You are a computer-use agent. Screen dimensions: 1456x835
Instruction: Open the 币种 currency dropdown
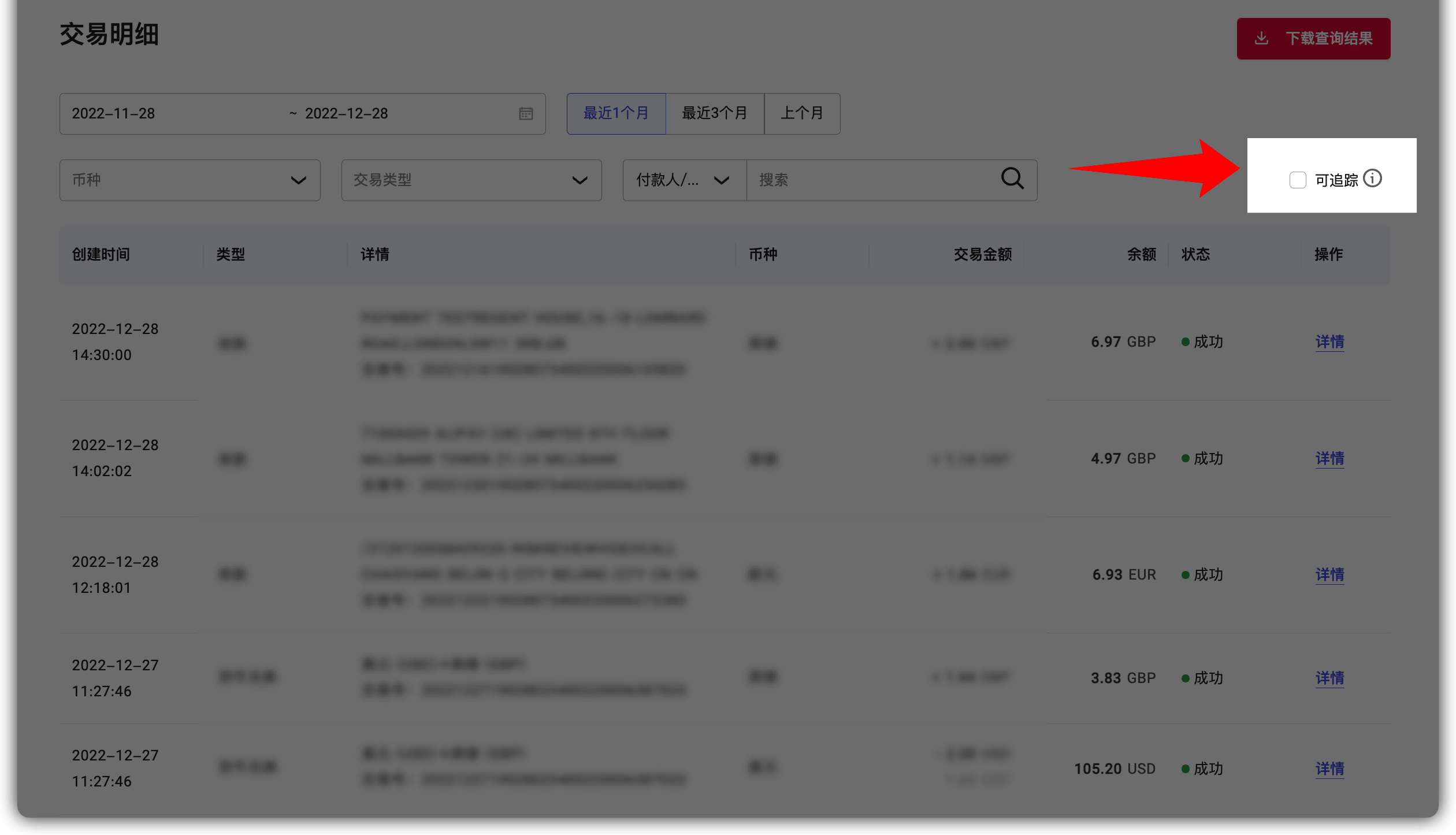pos(190,180)
